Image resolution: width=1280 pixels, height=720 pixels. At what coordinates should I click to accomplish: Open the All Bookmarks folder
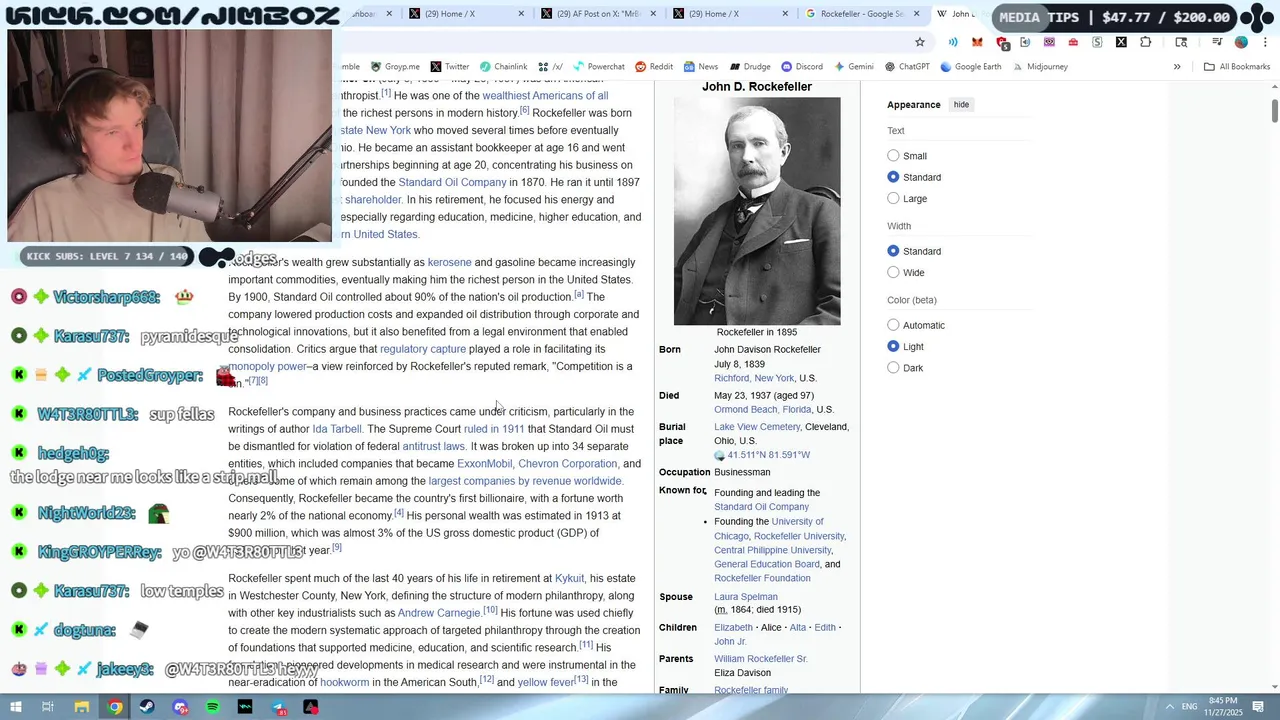coord(1236,67)
